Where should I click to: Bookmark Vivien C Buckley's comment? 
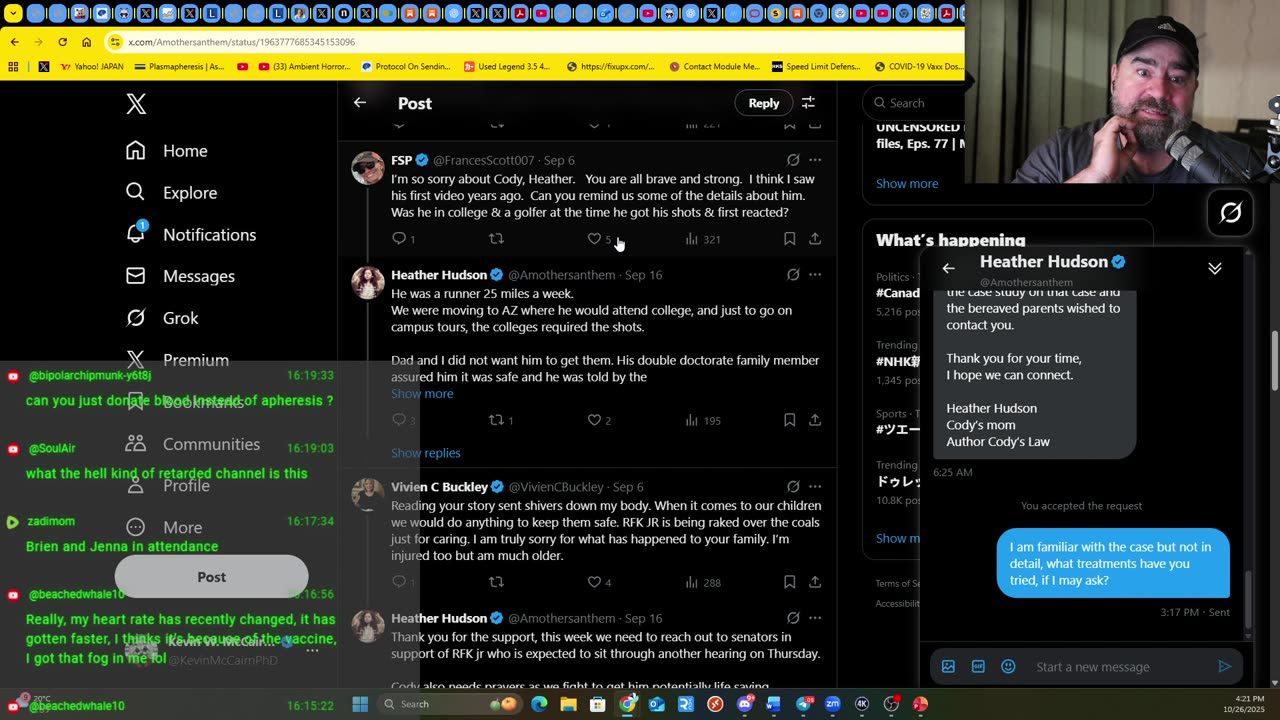pyautogui.click(x=789, y=581)
